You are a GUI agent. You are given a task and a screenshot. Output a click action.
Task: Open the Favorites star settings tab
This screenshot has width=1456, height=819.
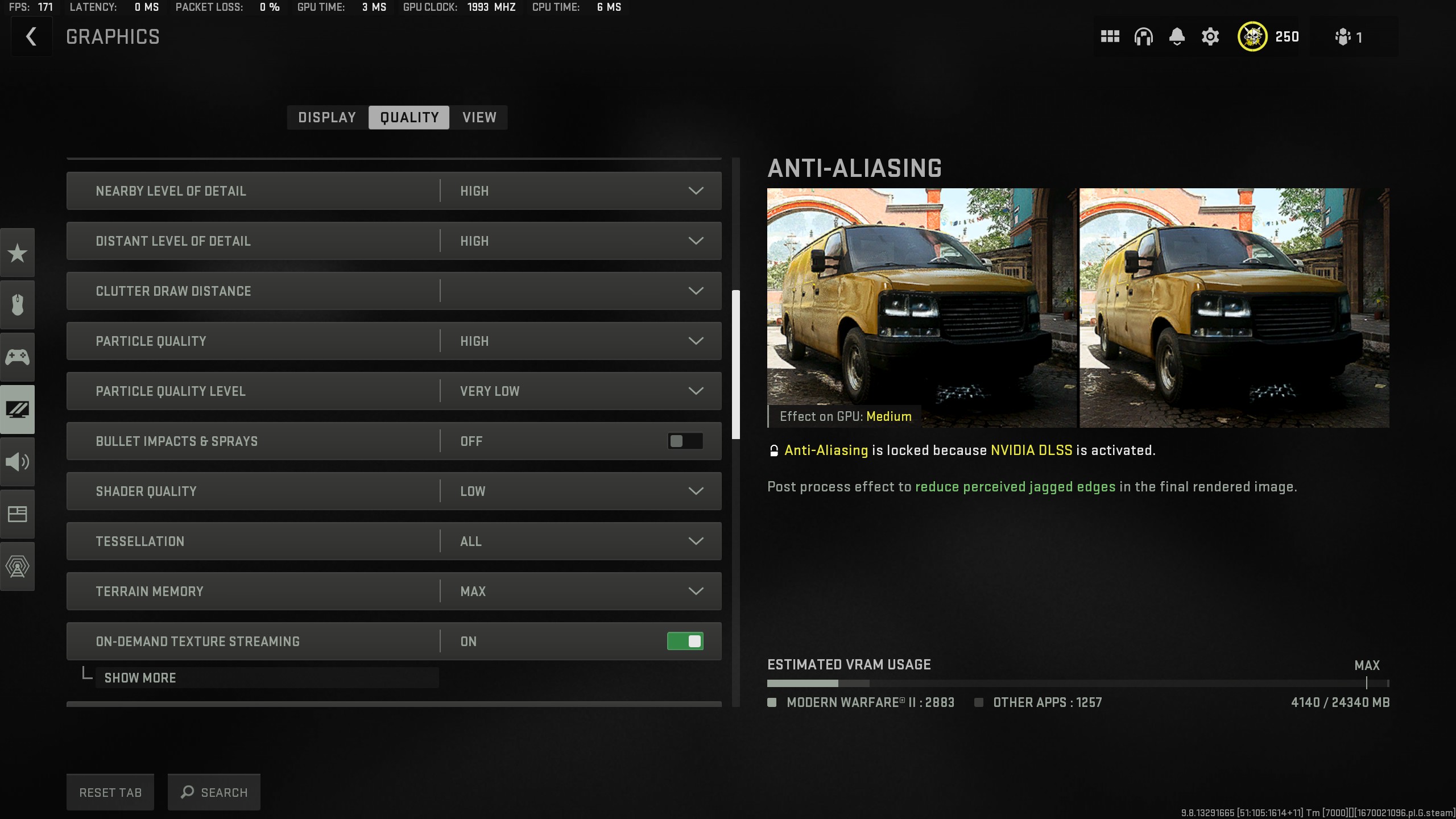point(18,253)
